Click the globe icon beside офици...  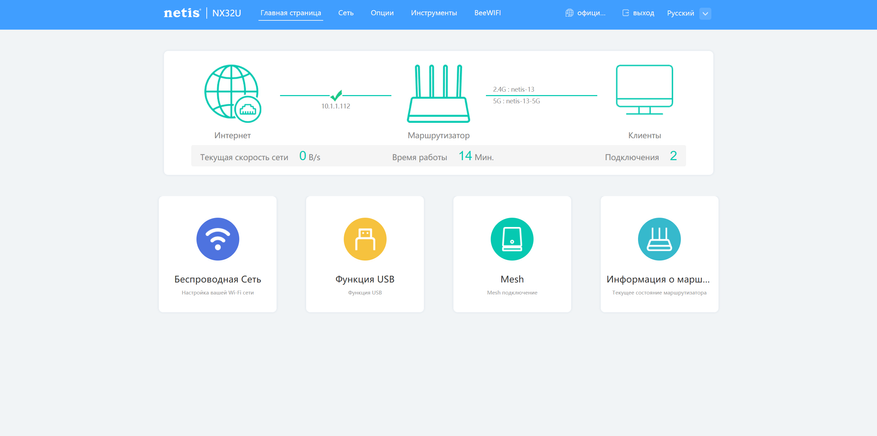[x=569, y=13]
